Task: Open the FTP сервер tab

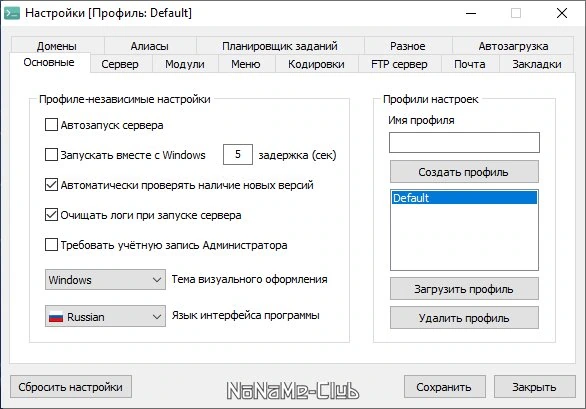Action: pos(400,64)
